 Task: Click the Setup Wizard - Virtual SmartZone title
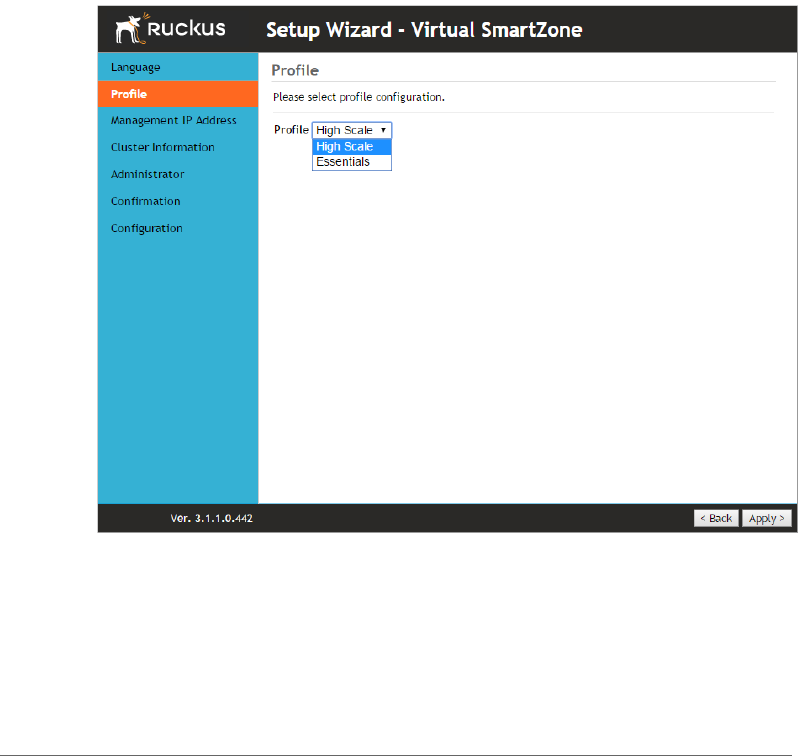click(x=424, y=30)
